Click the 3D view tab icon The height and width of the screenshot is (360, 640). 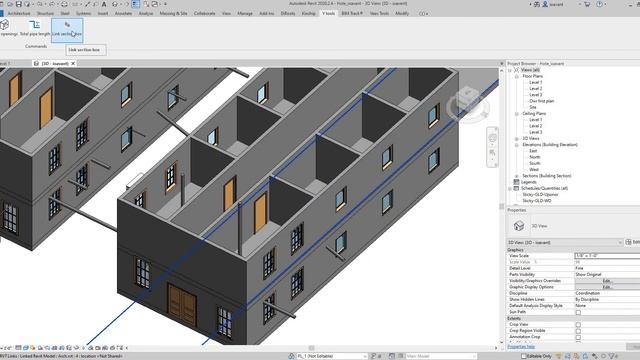(x=36, y=63)
